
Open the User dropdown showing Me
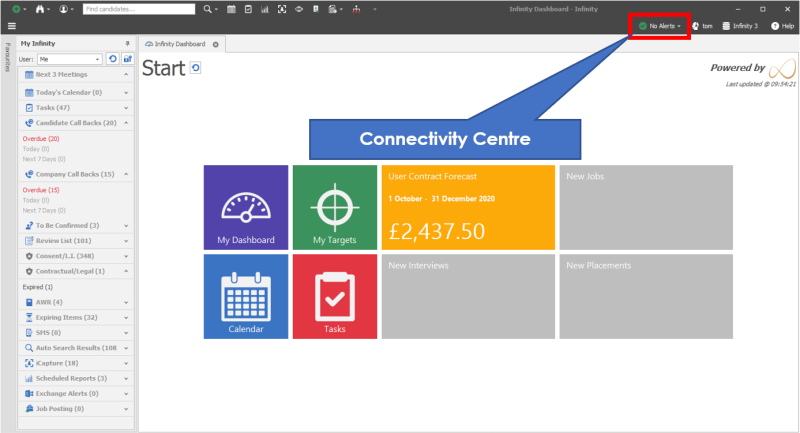click(x=70, y=59)
